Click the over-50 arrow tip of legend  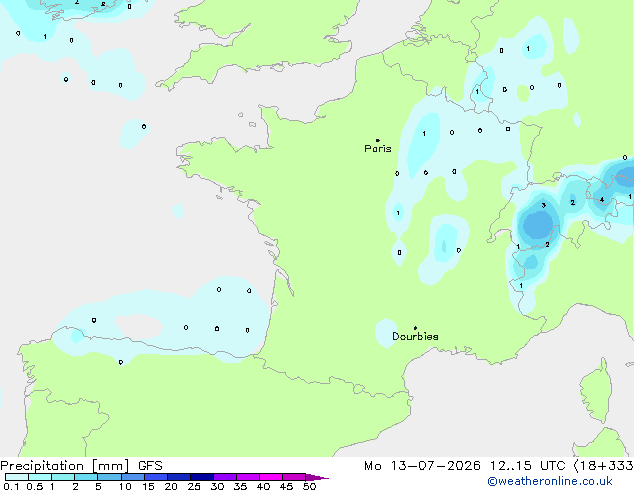(317, 477)
